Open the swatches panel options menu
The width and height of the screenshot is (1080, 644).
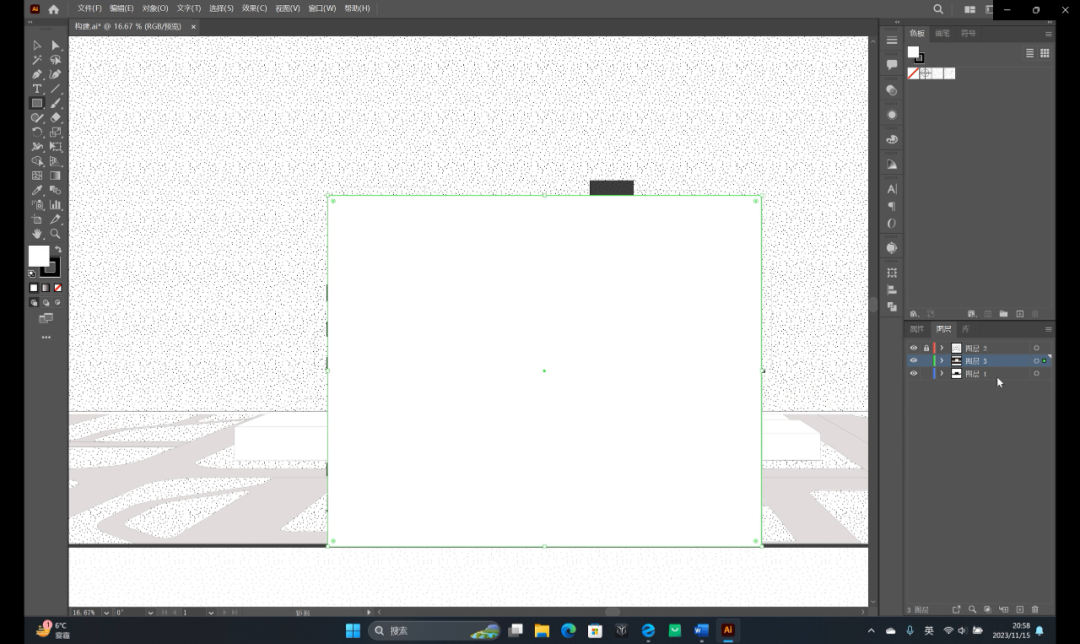[x=1048, y=34]
